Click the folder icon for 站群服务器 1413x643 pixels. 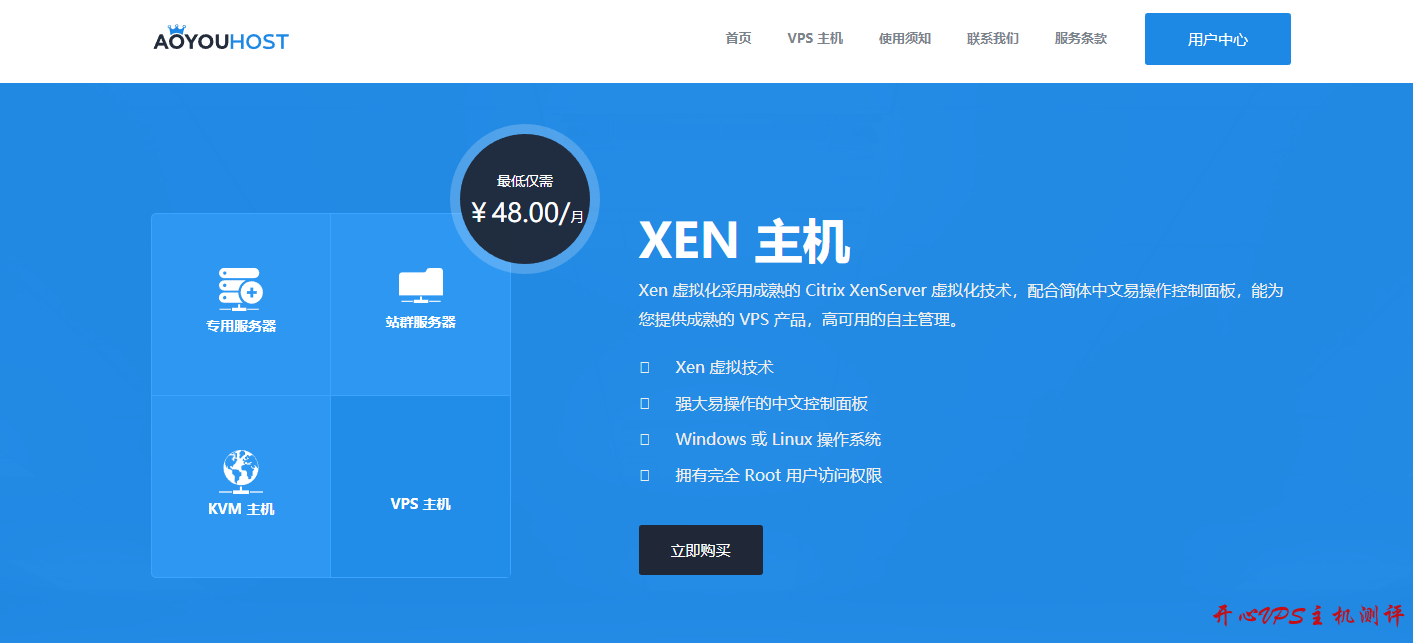[420, 286]
